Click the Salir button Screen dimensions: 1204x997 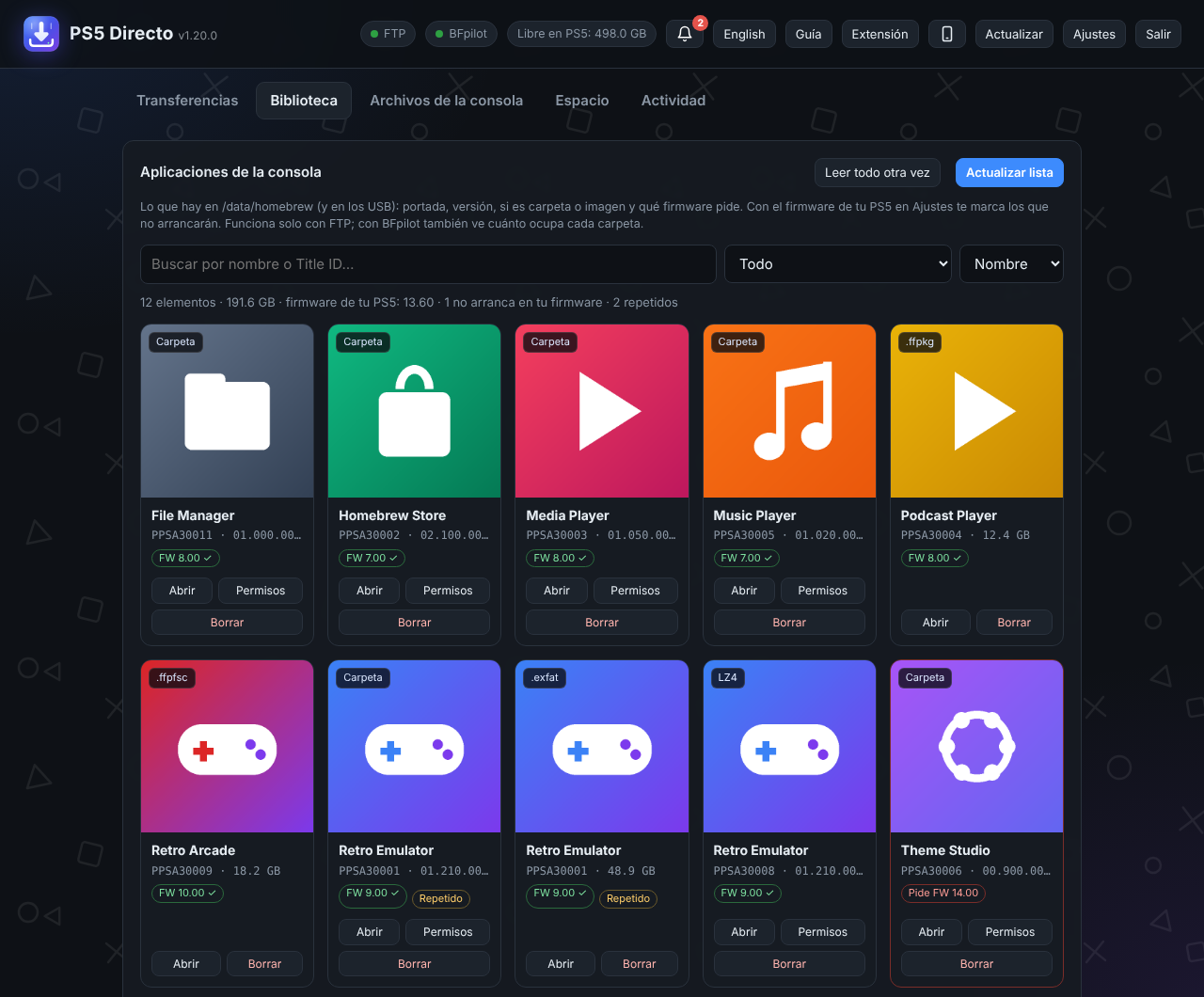point(1158,34)
